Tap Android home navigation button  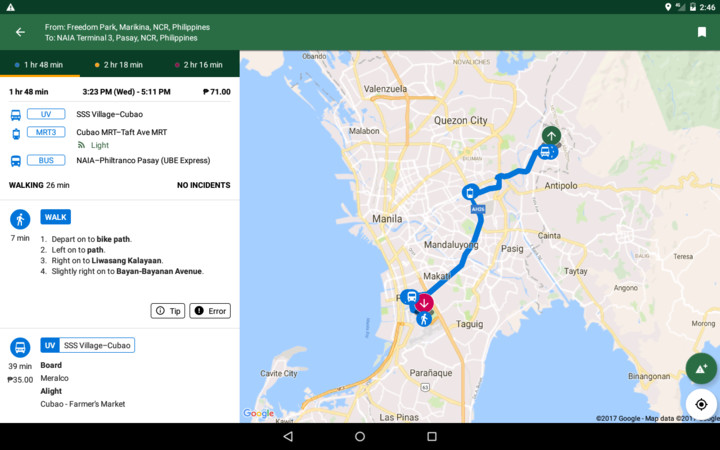click(x=360, y=436)
